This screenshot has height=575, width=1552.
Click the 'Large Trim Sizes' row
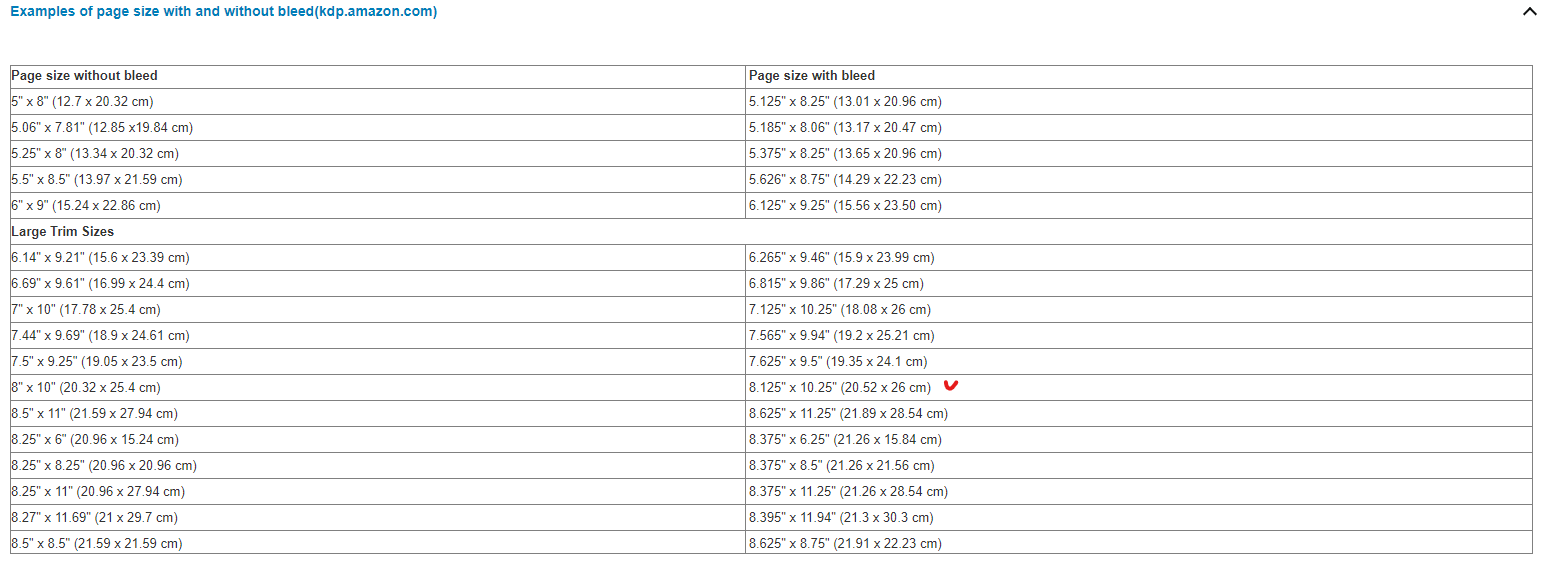point(63,232)
